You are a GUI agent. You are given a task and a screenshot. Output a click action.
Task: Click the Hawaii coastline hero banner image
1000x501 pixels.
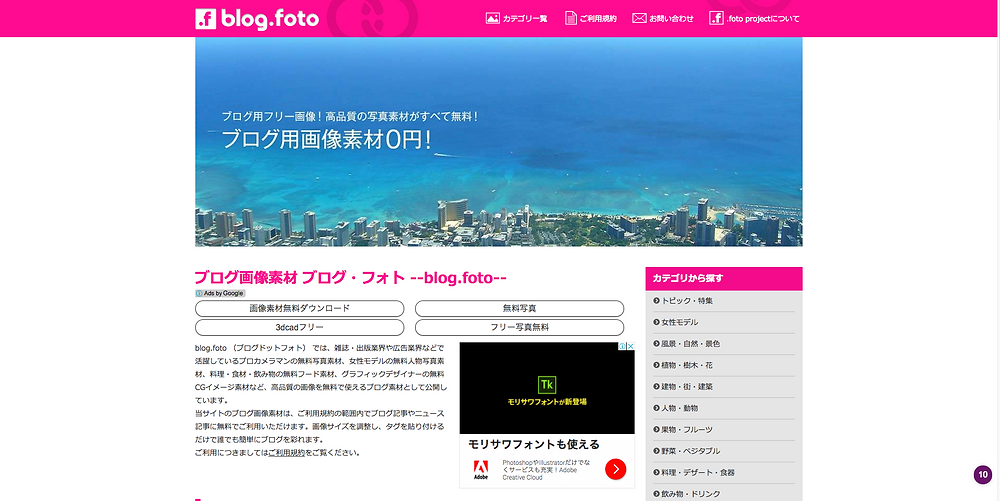tap(499, 142)
